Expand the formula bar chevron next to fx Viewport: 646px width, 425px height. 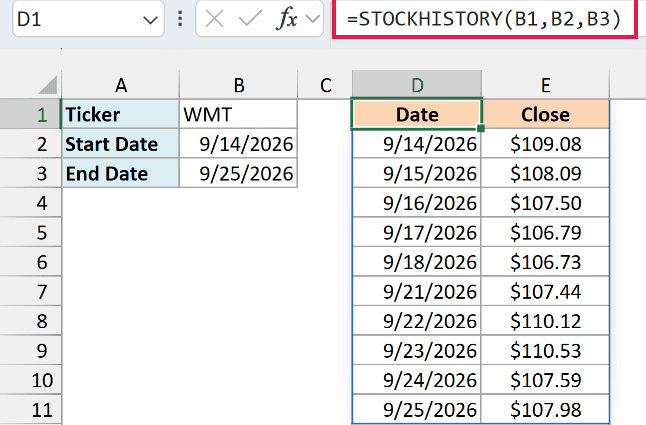click(313, 19)
